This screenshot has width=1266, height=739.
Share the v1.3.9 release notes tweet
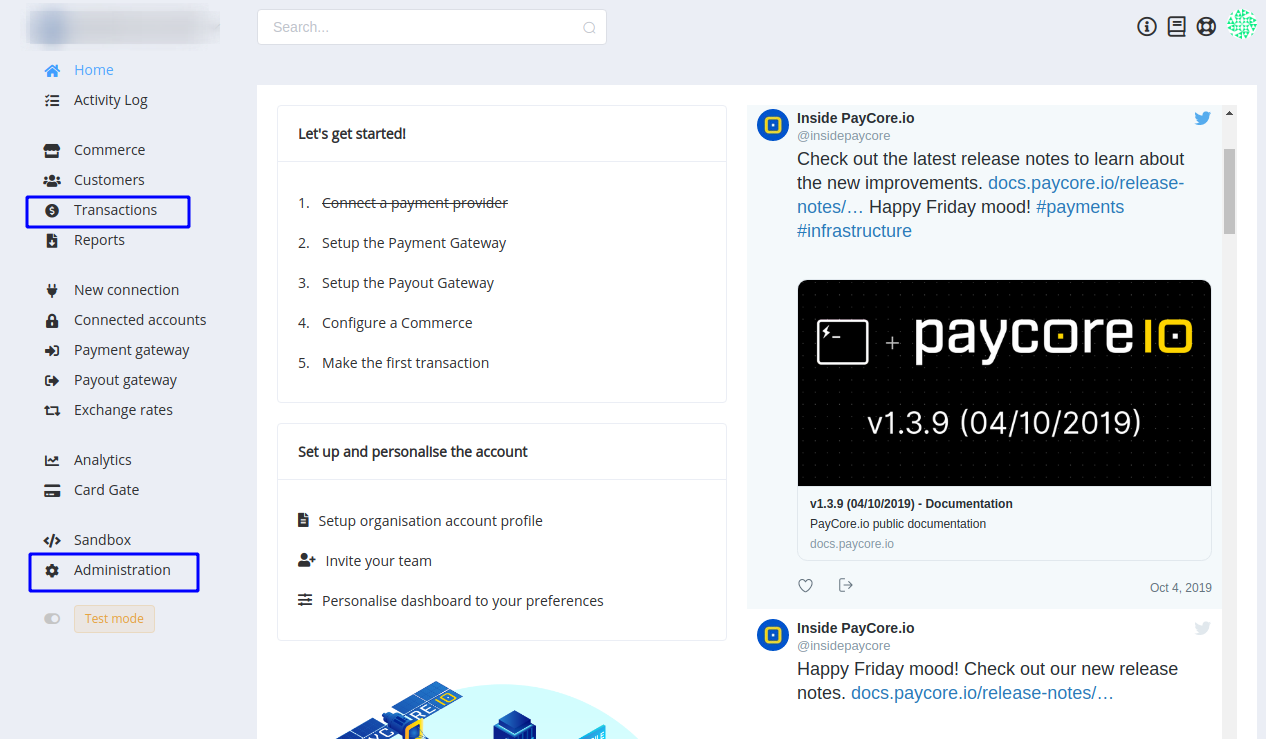point(846,585)
